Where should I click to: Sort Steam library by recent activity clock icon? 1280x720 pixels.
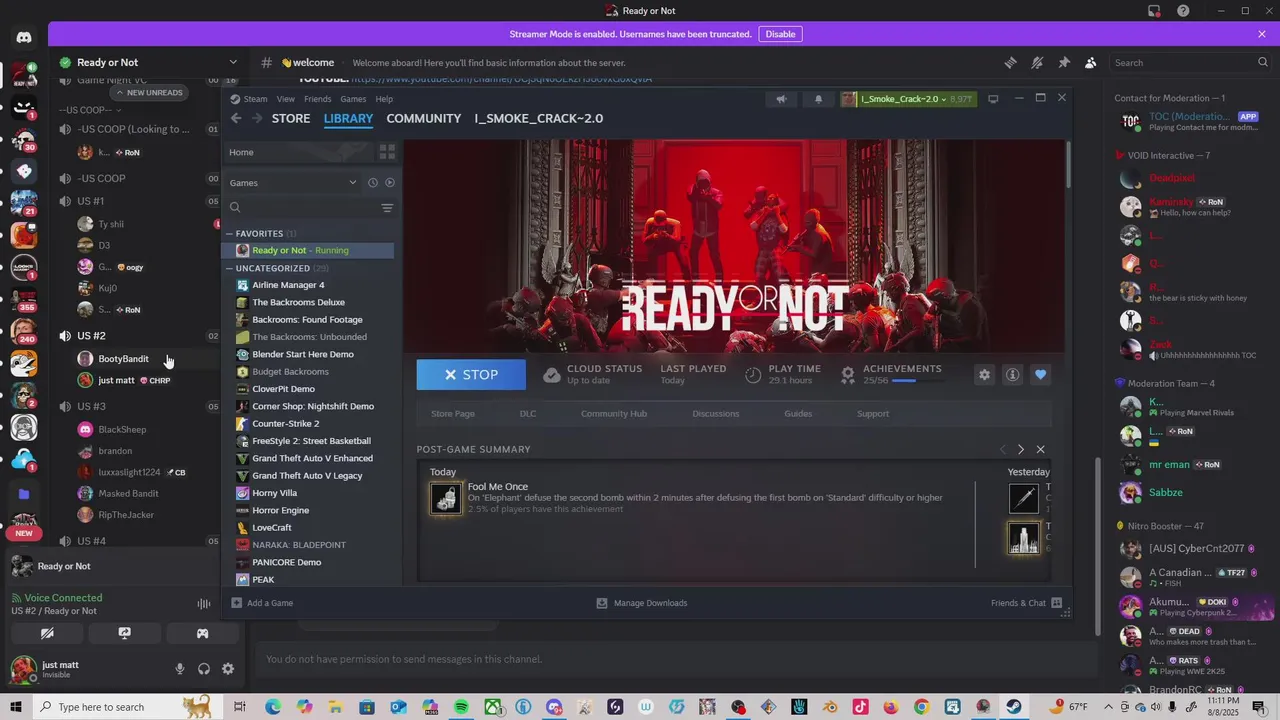point(372,183)
